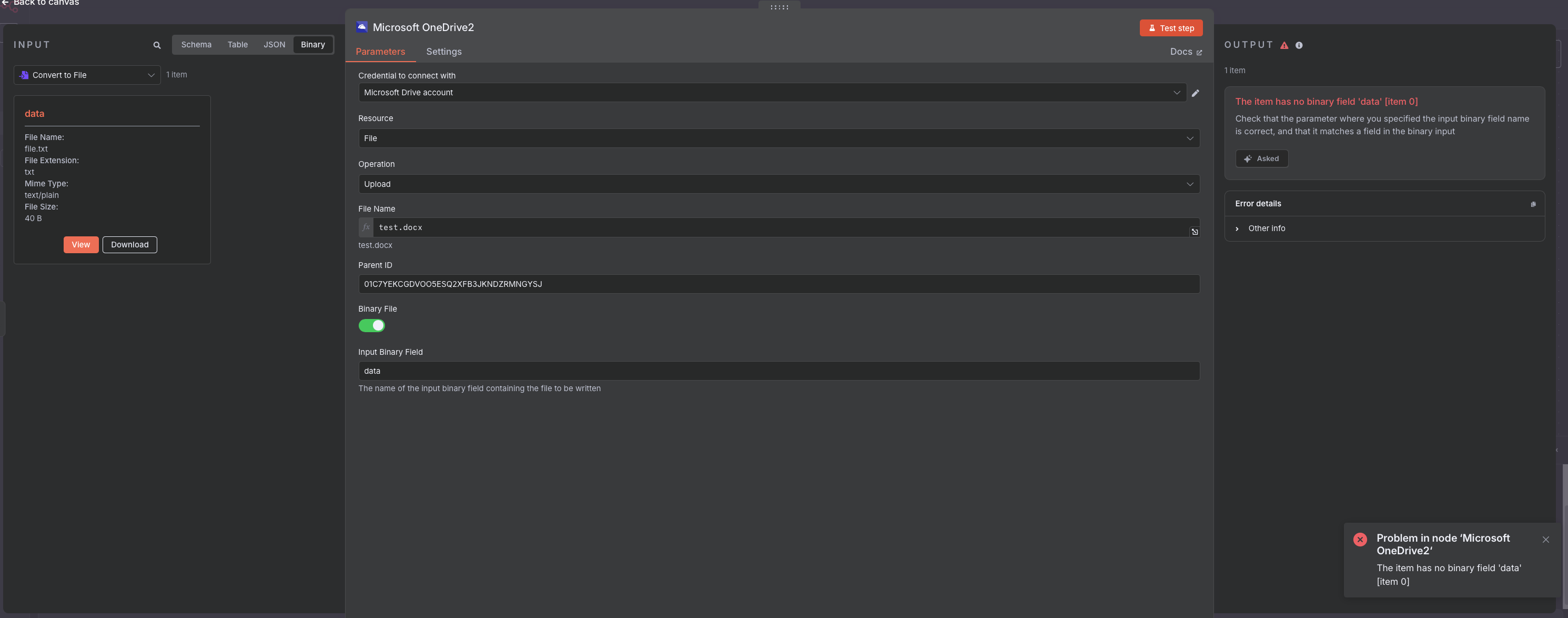Click the red error icon in toast

point(1360,540)
